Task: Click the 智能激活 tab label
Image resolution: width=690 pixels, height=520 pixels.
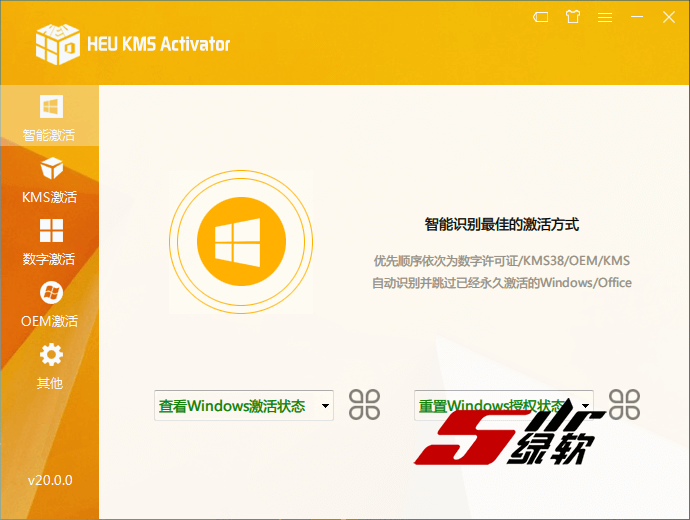Action: [49, 135]
